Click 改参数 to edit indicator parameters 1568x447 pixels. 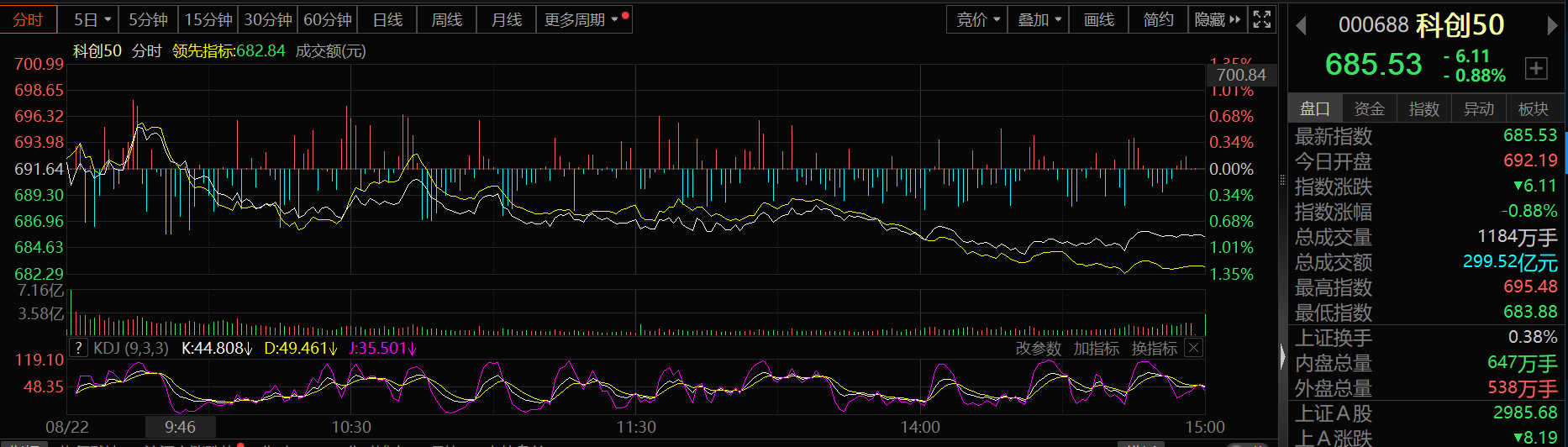(x=1038, y=348)
